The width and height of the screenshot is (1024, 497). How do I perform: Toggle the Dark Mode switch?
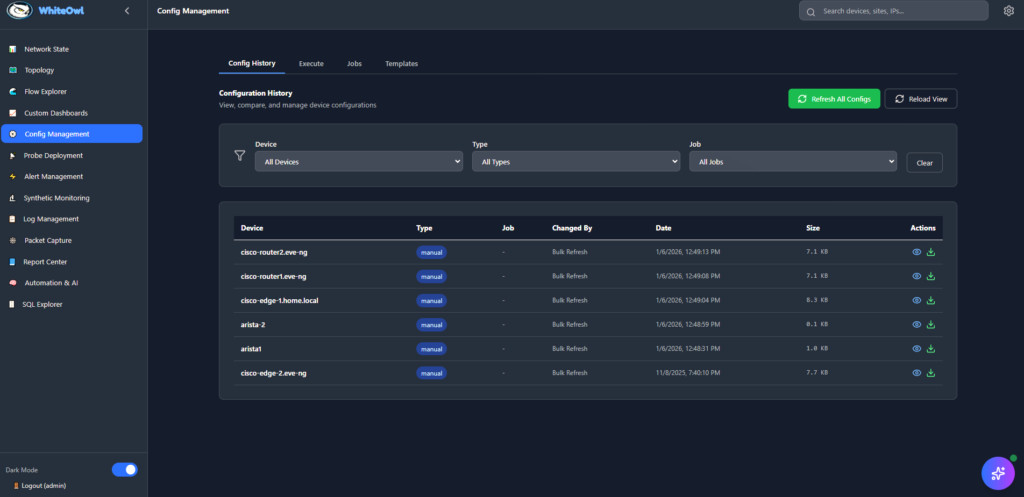click(124, 469)
